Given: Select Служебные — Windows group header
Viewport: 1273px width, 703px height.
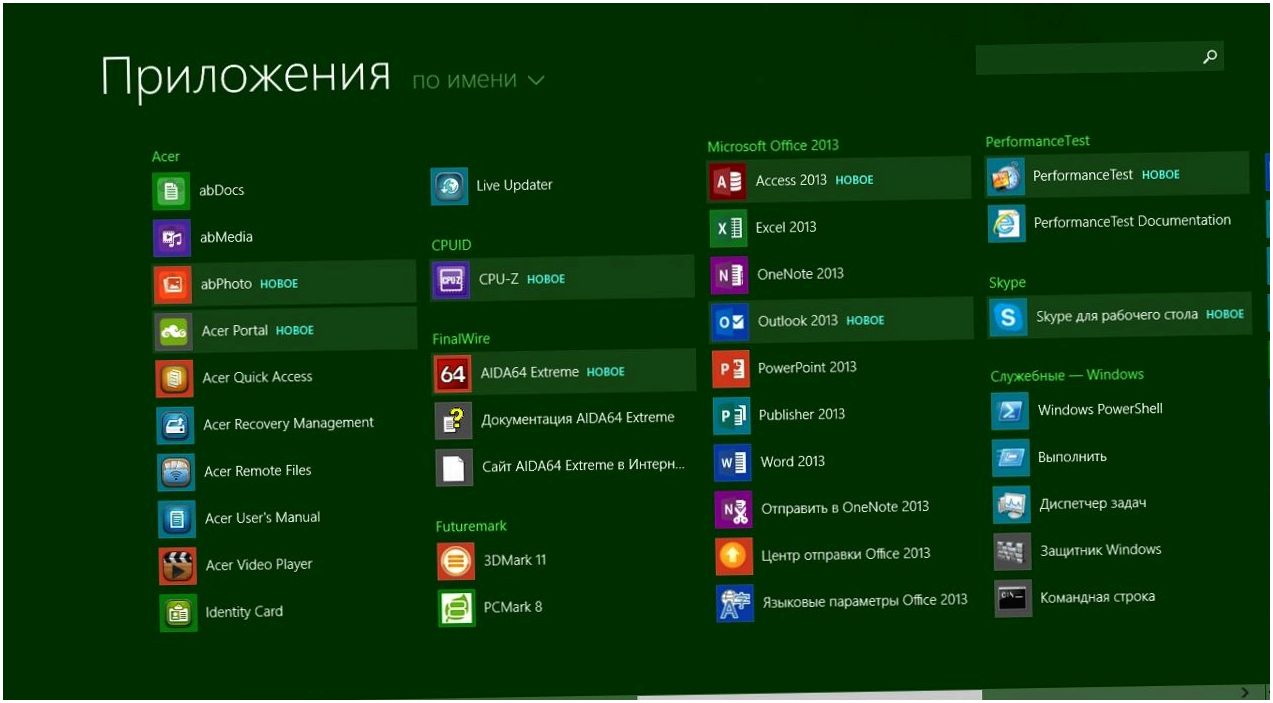Looking at the screenshot, I should (1067, 375).
